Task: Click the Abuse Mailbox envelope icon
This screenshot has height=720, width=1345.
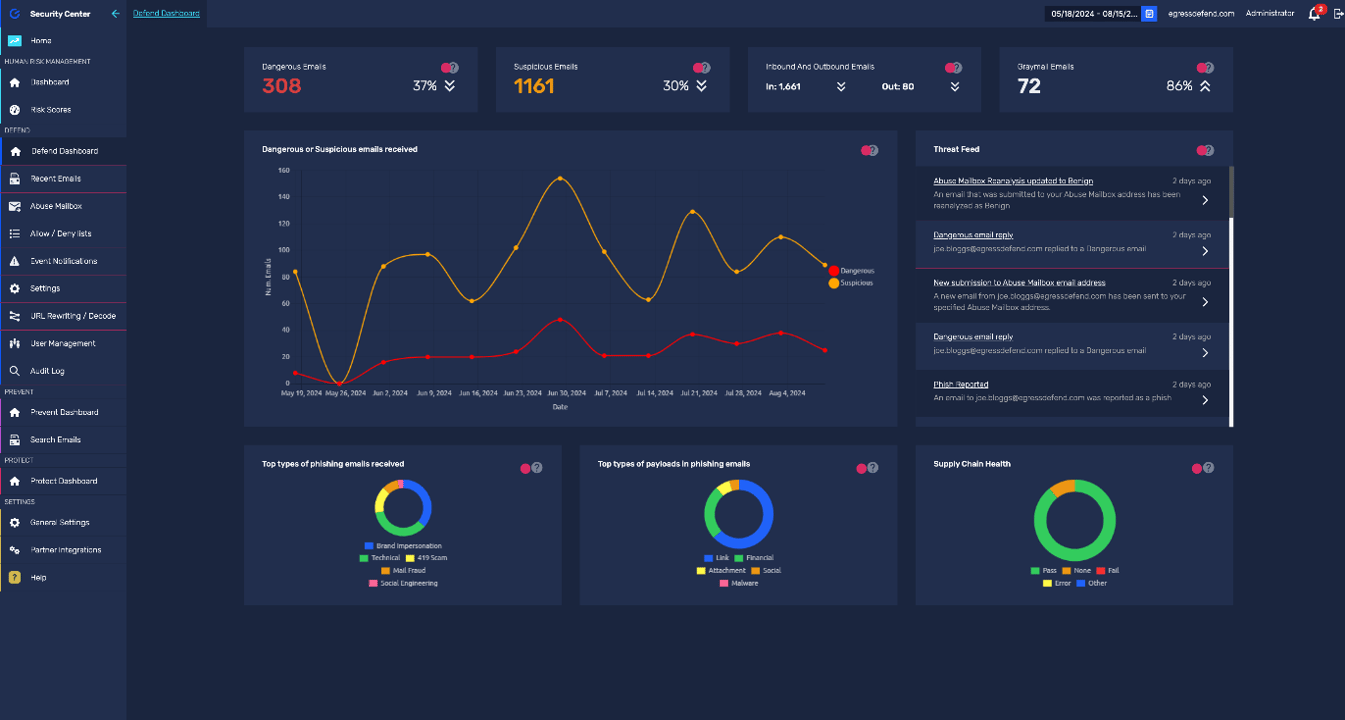Action: 15,206
